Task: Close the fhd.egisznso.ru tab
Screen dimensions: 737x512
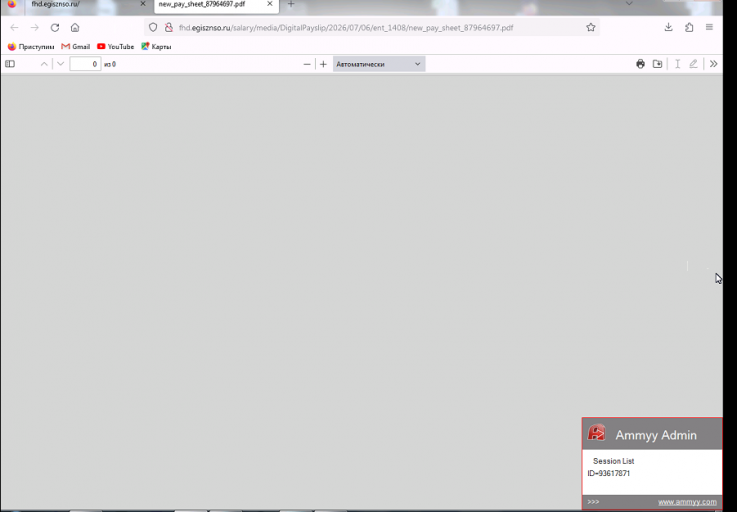Action: [143, 4]
